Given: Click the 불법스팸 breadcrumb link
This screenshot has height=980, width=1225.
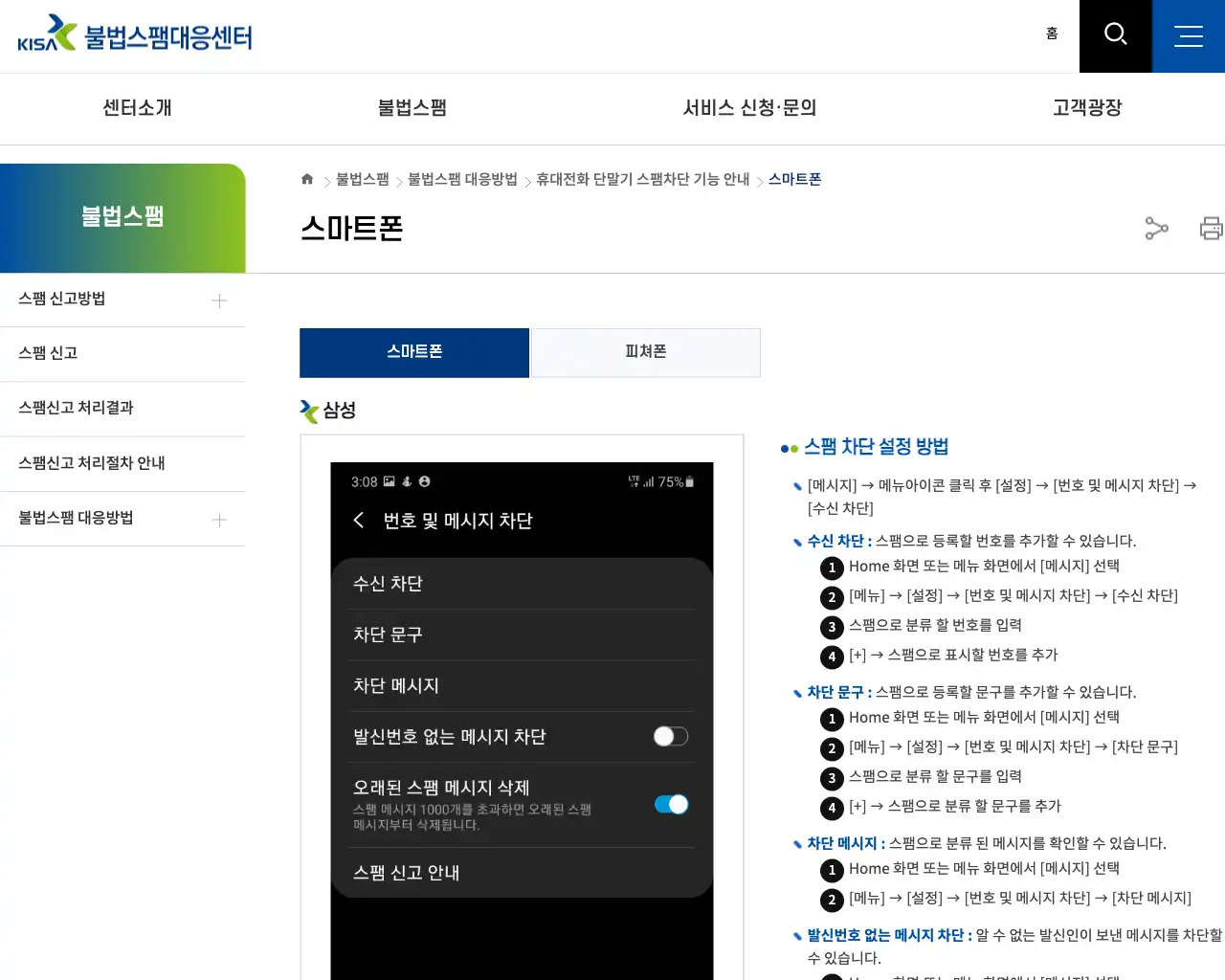Looking at the screenshot, I should (362, 179).
